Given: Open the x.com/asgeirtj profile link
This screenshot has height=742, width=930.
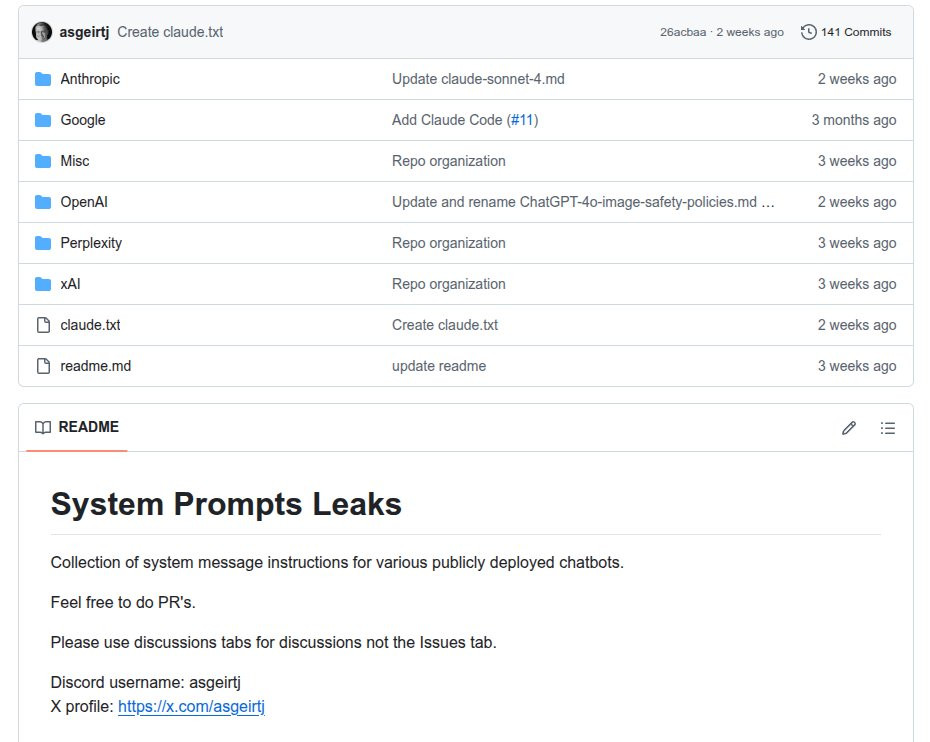Looking at the screenshot, I should pyautogui.click(x=191, y=707).
